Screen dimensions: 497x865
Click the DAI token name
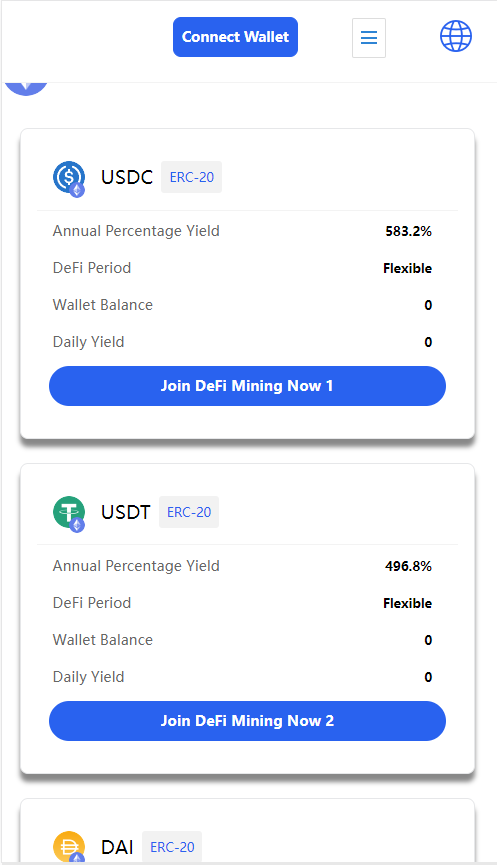click(117, 847)
